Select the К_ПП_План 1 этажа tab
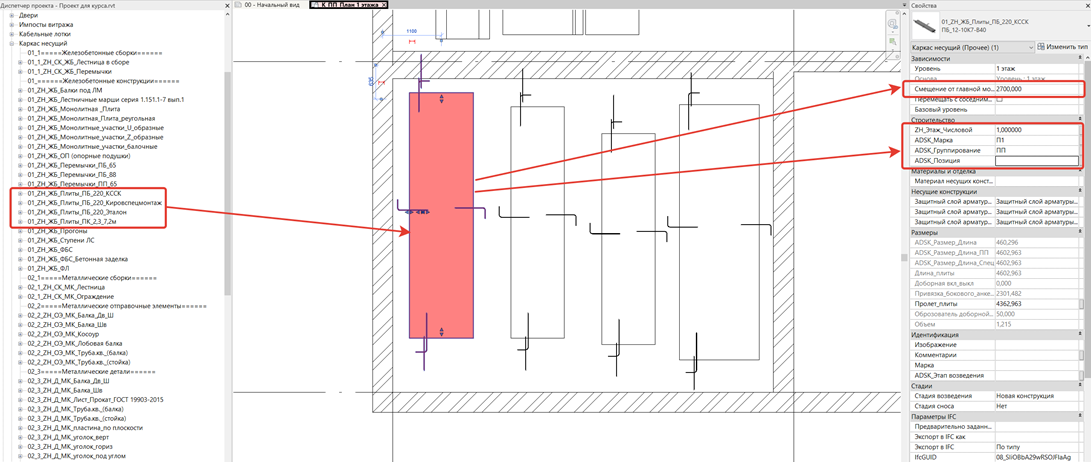Viewport: 1091px width, 462px height. pyautogui.click(x=348, y=4)
